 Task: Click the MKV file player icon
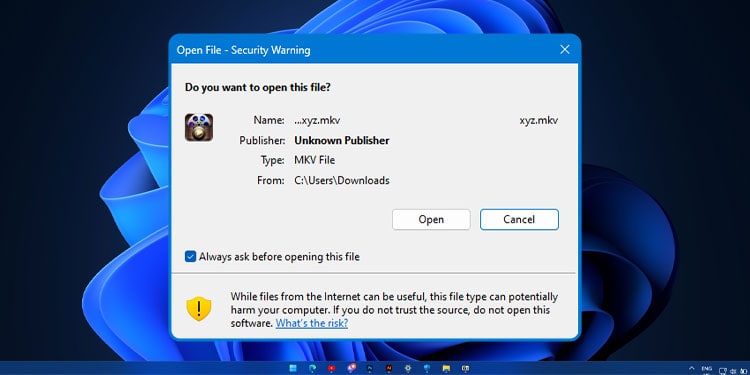pyautogui.click(x=199, y=127)
